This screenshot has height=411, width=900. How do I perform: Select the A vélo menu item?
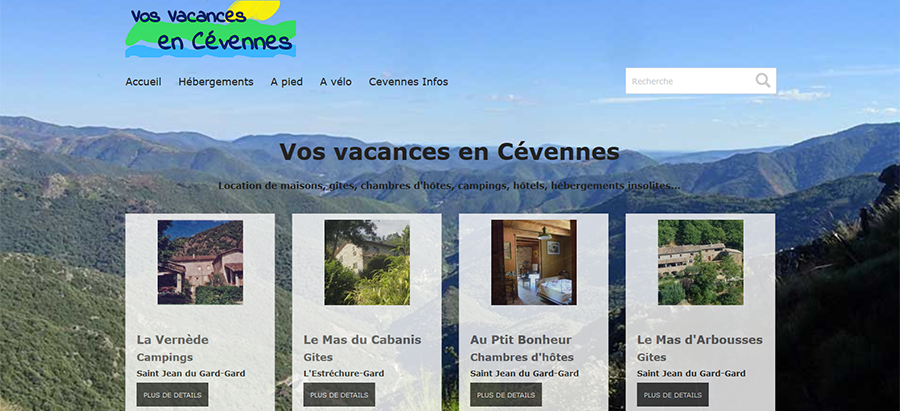tap(336, 82)
